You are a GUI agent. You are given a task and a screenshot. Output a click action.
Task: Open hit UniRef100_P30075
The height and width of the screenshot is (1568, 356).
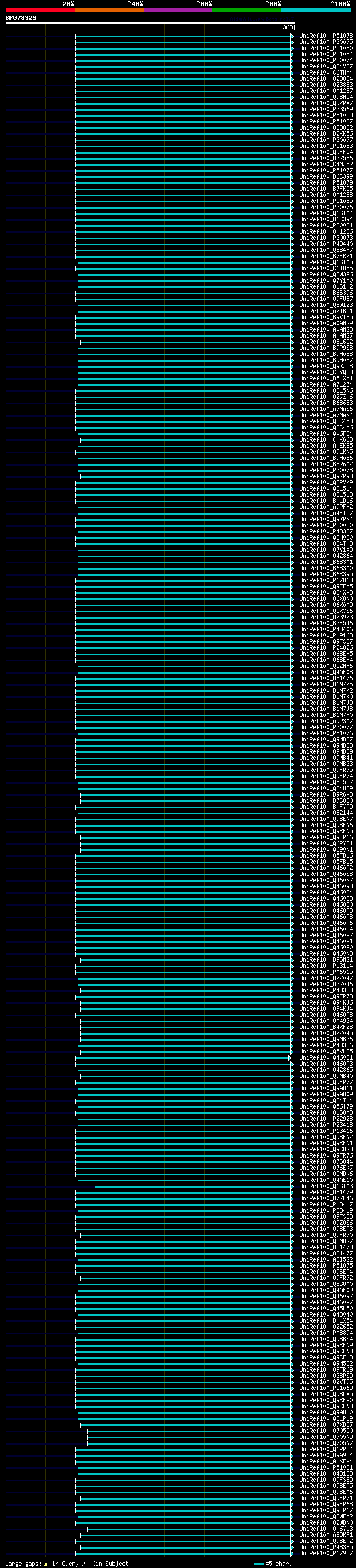coord(326,42)
